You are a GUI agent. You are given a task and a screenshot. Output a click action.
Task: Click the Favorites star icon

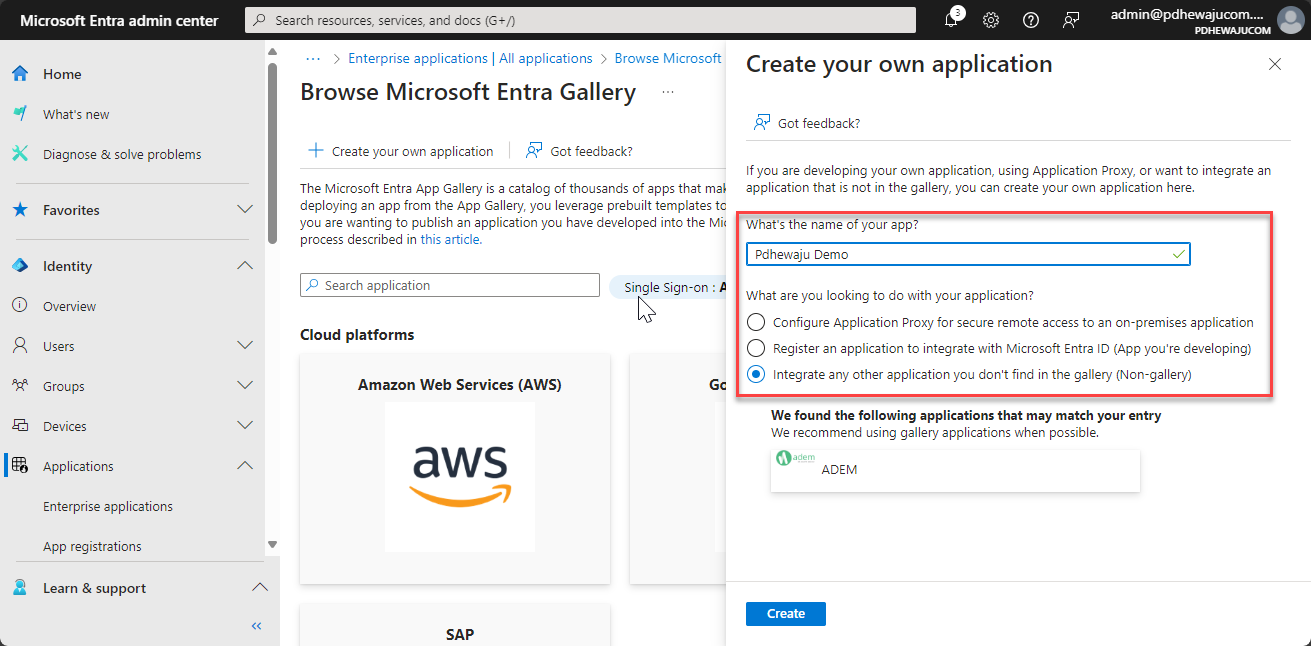(x=20, y=210)
